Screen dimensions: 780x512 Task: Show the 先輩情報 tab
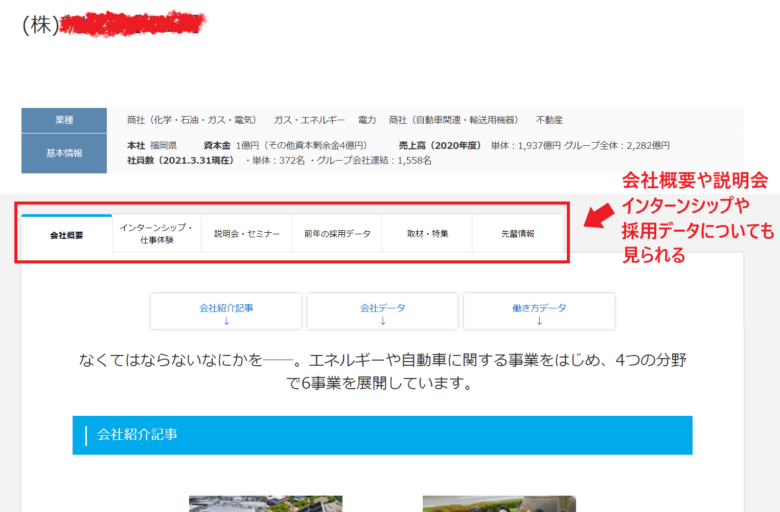(518, 233)
